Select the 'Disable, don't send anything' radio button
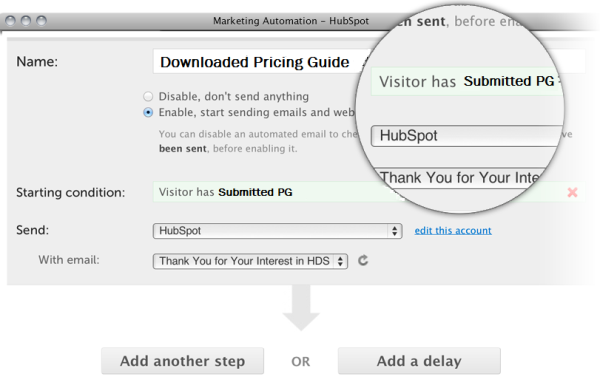Screen dimensions: 600x388 click(148, 96)
